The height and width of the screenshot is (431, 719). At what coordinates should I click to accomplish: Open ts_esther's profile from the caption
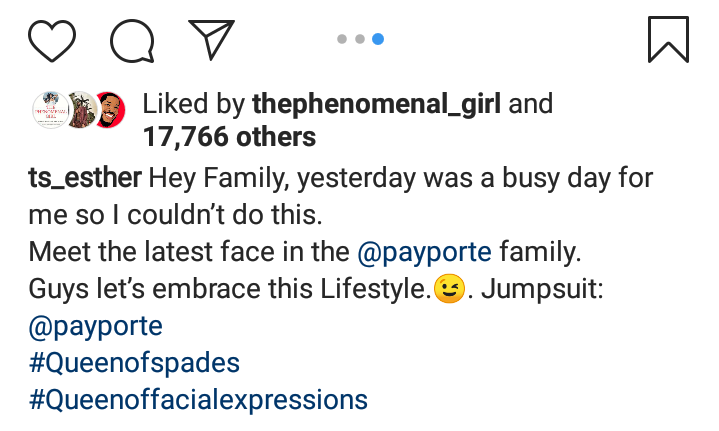point(84,180)
